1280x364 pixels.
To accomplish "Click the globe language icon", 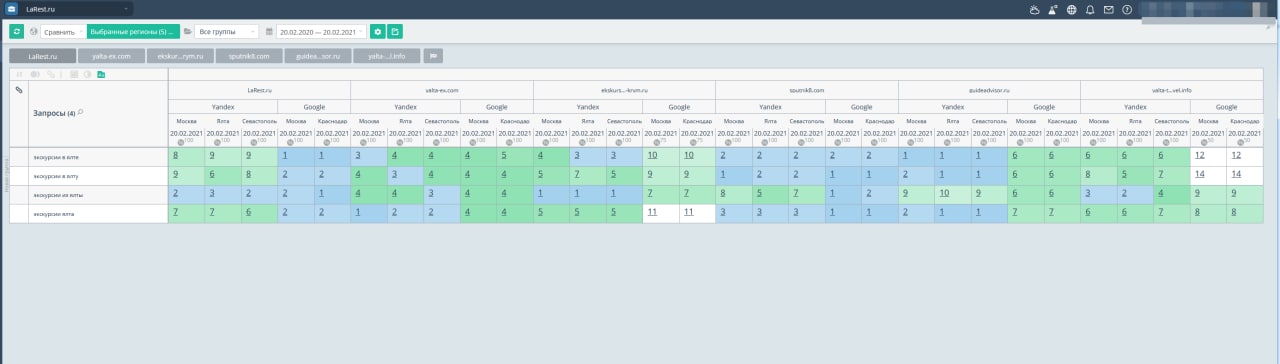I will [x=1071, y=10].
